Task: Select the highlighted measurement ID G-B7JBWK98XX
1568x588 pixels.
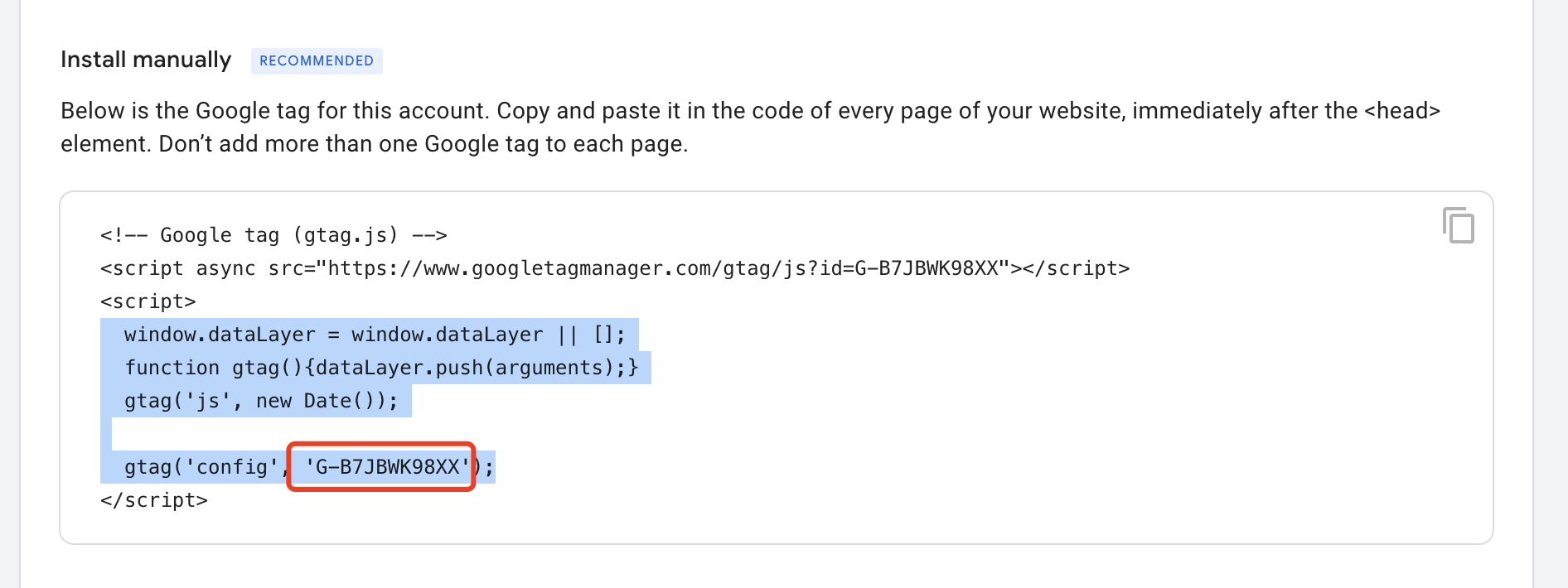Action: pos(381,467)
